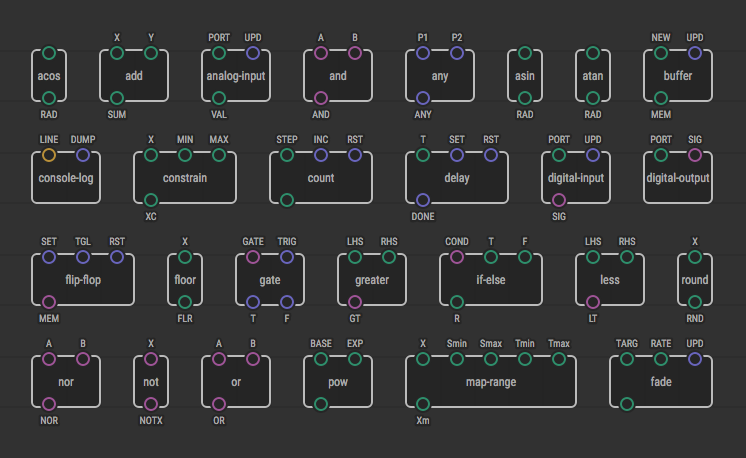
Task: Click the map-range node
Action: click(490, 381)
